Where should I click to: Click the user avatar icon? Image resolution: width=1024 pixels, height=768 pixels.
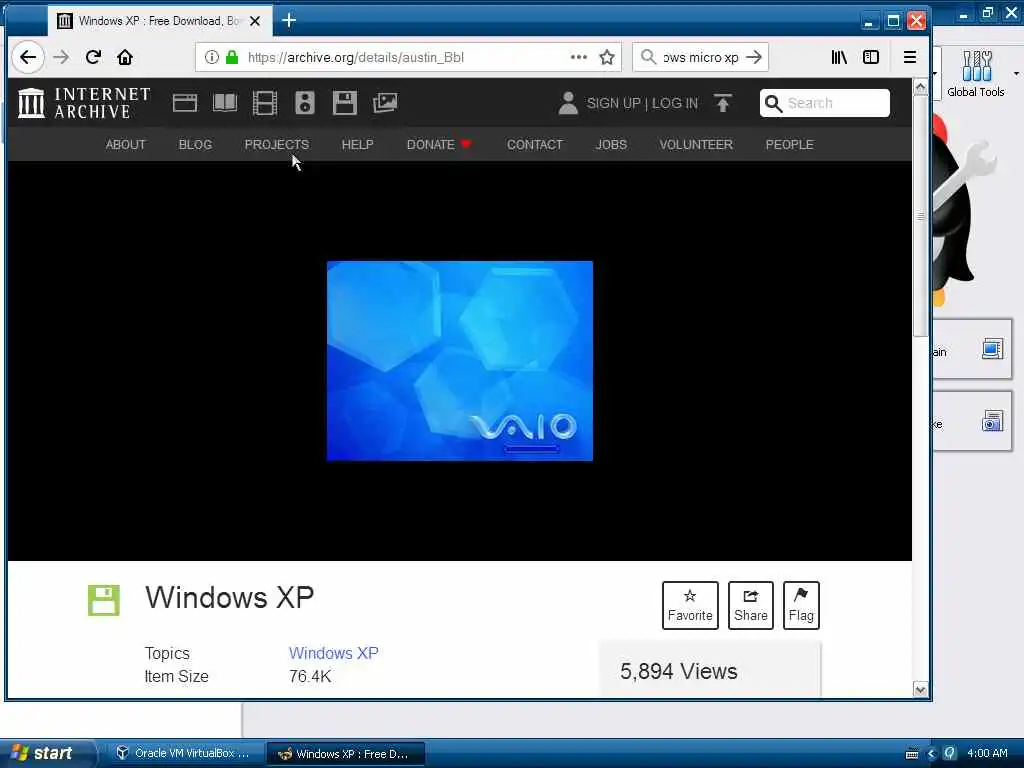[568, 103]
